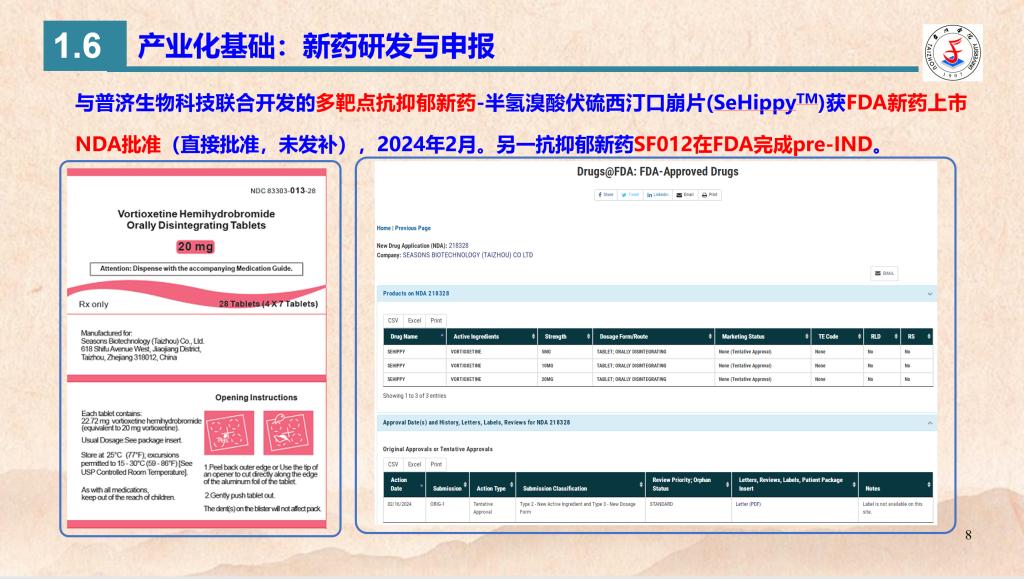Sort by 'Letters, Reviews, Labels, Patient Package Insert' header

point(795,484)
